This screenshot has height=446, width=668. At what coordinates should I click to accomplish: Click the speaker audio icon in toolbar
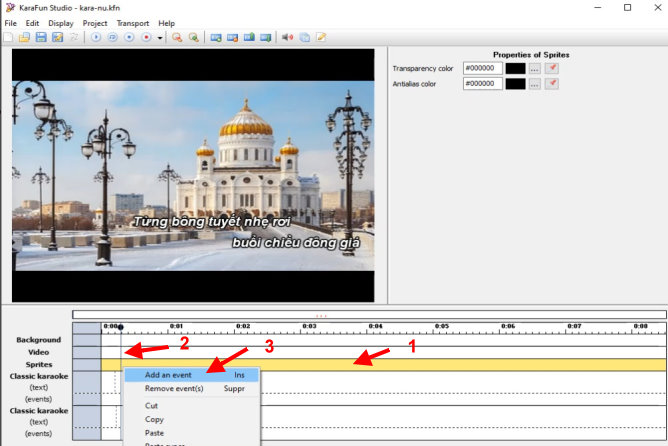[288, 37]
